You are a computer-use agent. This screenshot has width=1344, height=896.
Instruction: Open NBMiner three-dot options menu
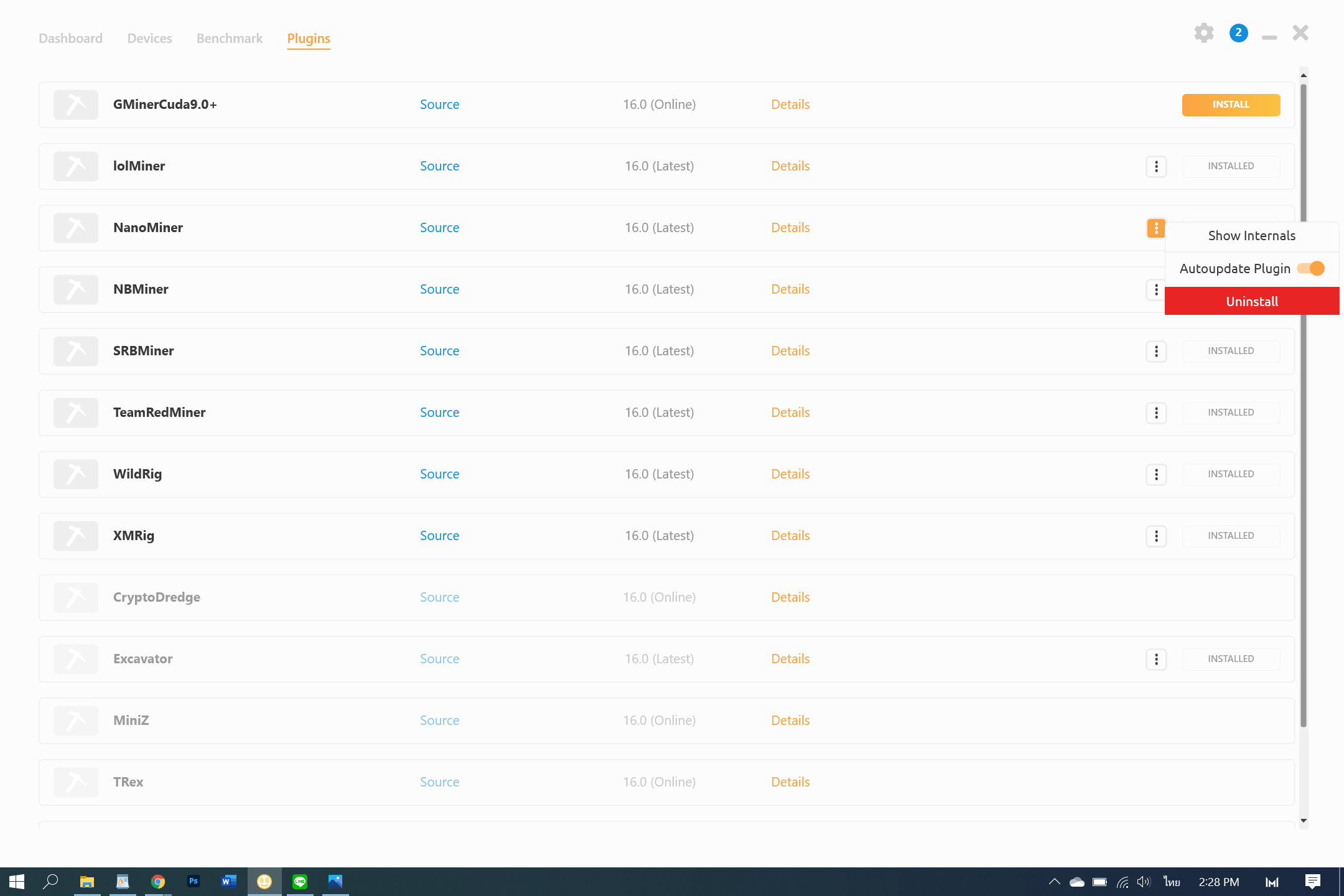coord(1155,289)
